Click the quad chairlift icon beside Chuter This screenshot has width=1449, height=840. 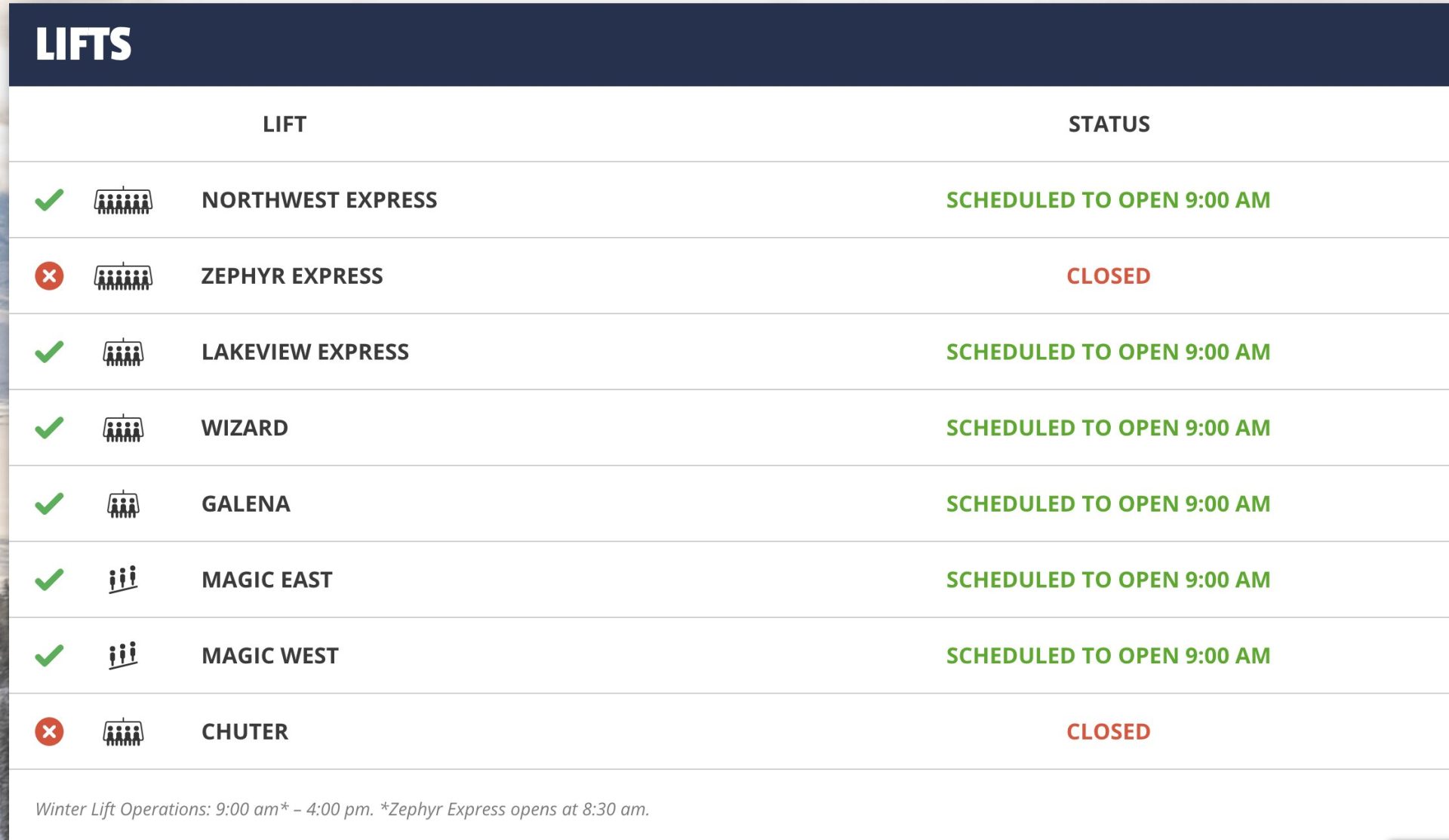123,732
